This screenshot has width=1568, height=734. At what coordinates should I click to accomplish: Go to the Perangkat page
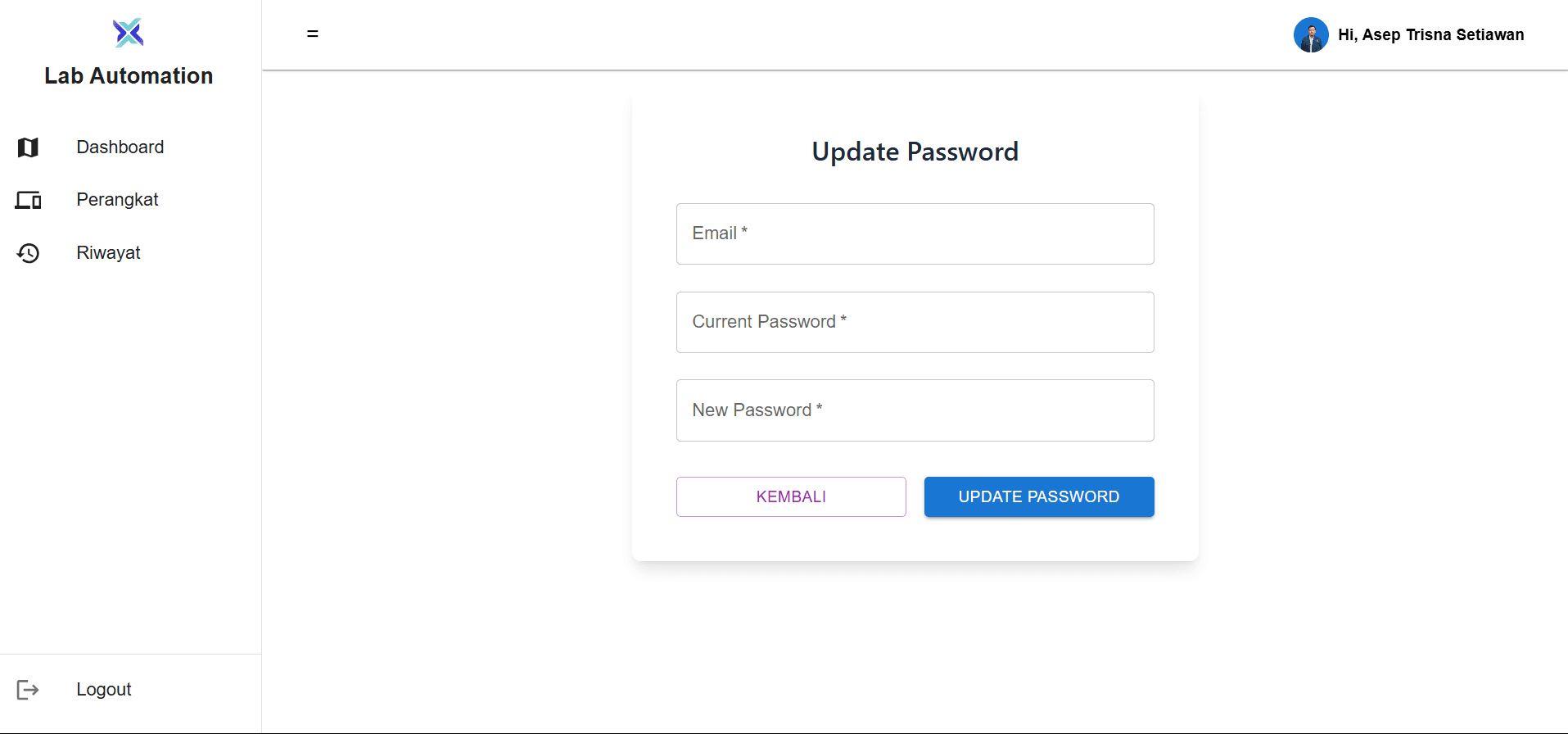click(x=117, y=200)
